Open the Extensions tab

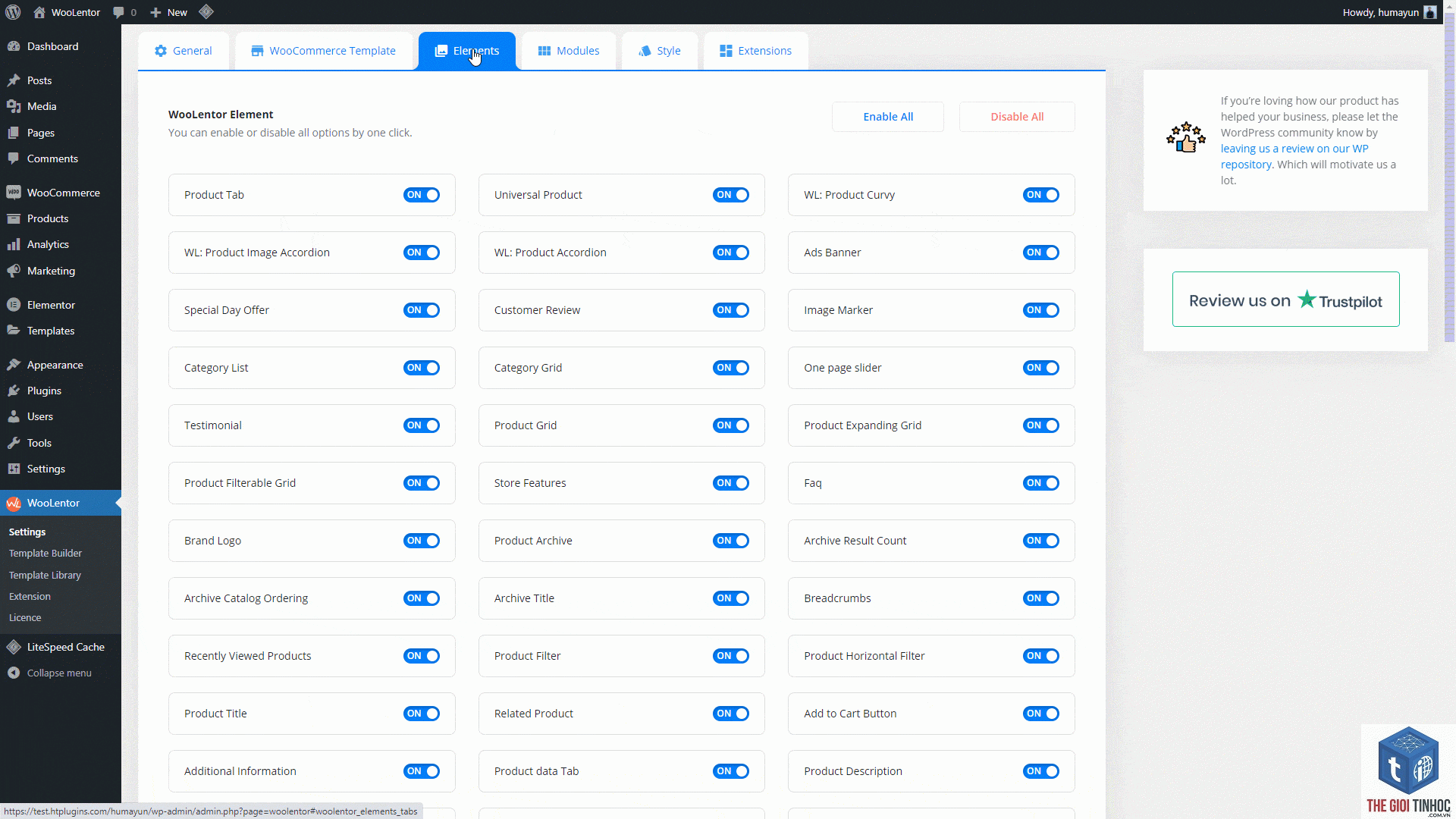(756, 51)
